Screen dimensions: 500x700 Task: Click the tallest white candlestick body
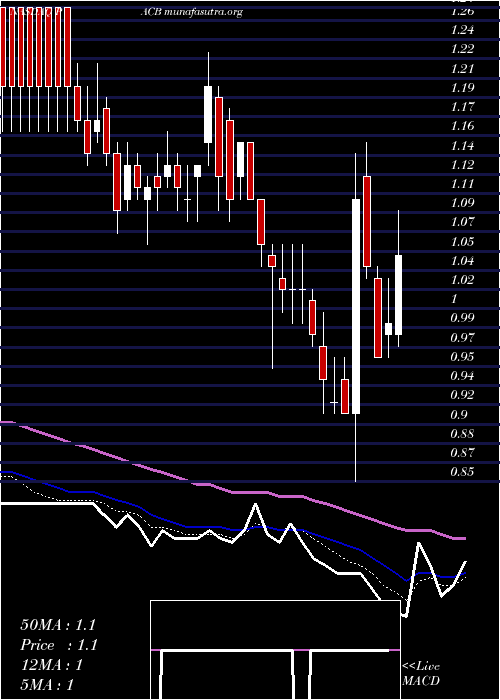click(356, 306)
